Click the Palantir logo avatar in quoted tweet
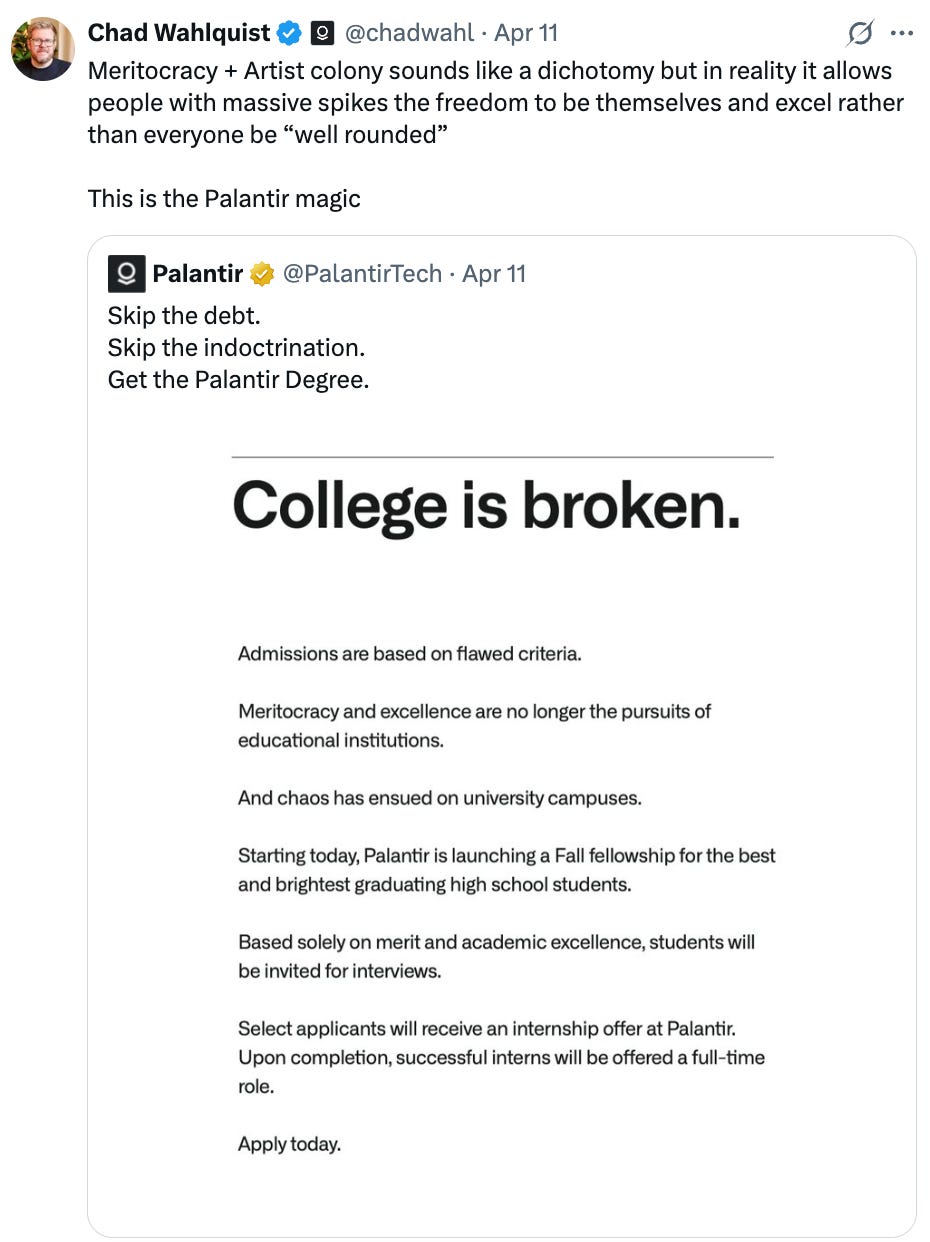 point(126,274)
